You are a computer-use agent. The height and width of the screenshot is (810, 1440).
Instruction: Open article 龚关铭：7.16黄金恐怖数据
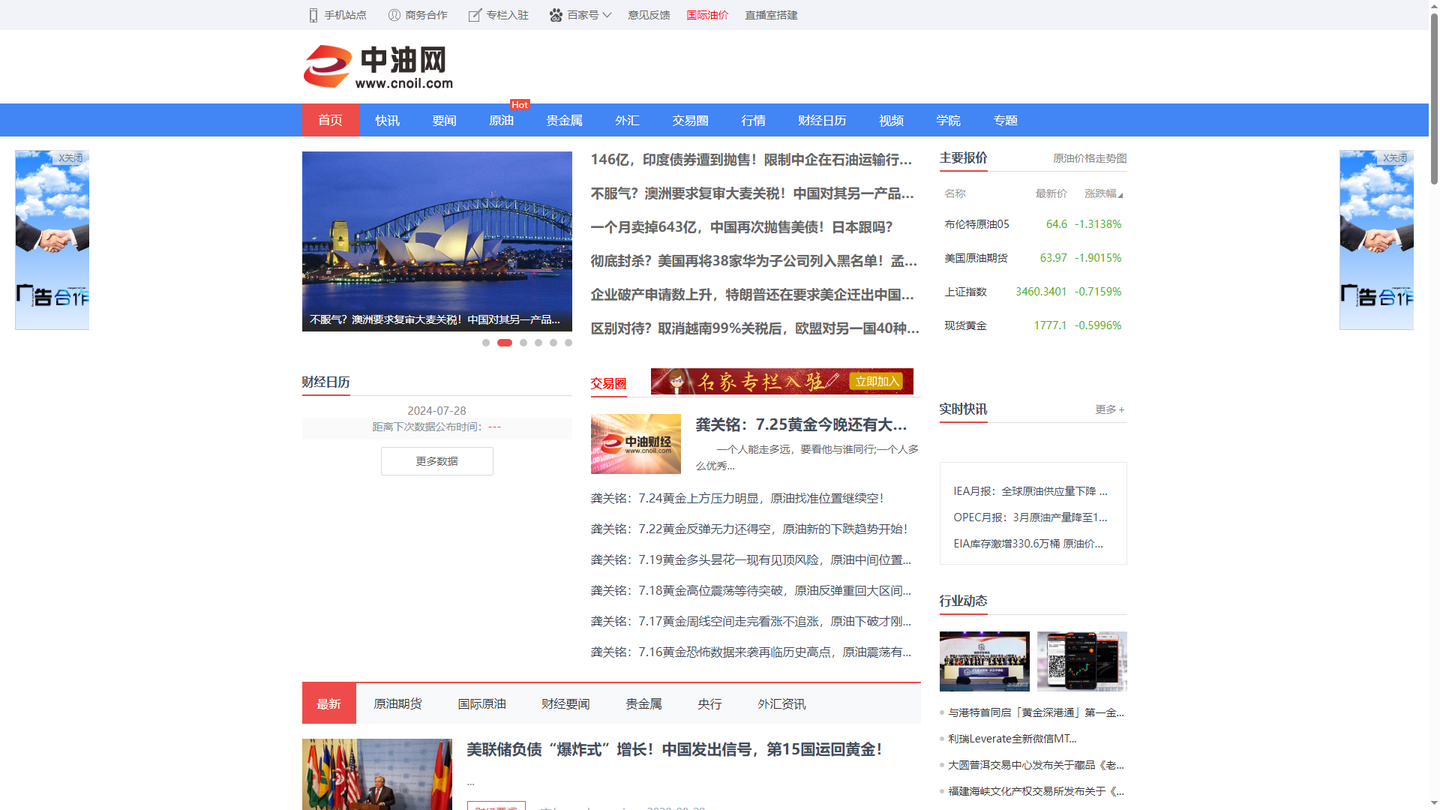pos(751,652)
